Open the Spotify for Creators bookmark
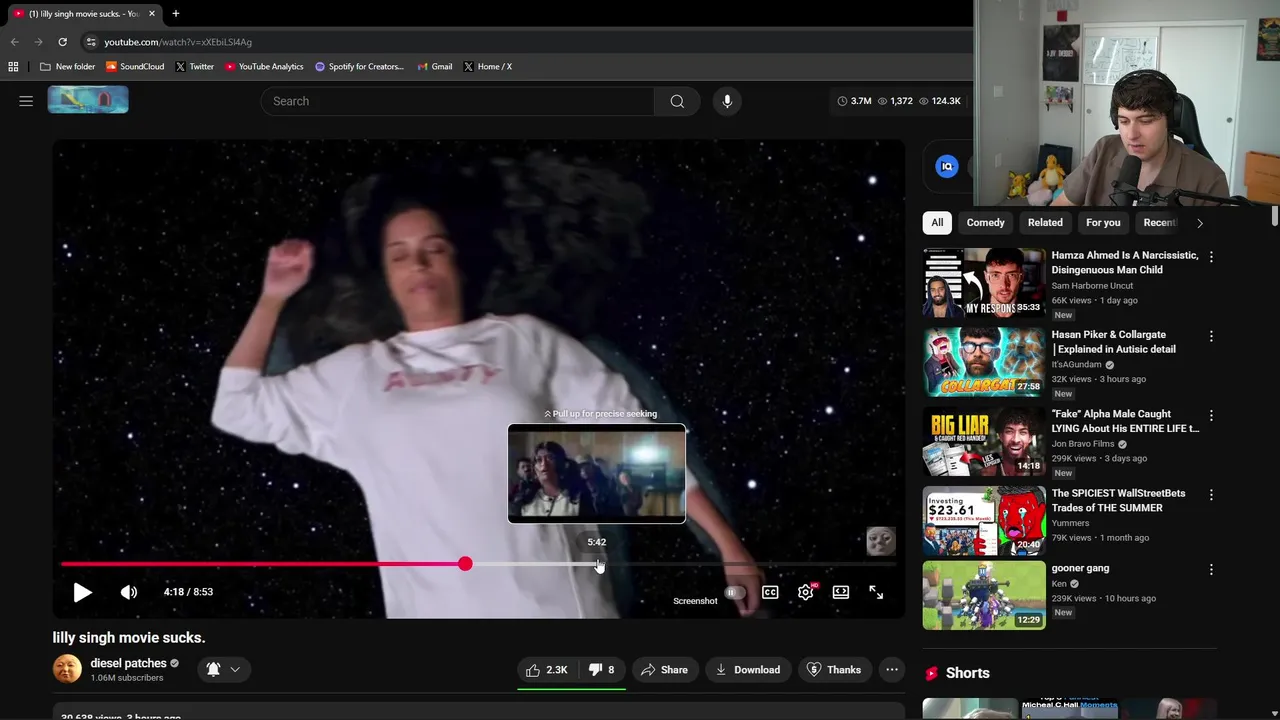The width and height of the screenshot is (1280, 720). click(359, 67)
